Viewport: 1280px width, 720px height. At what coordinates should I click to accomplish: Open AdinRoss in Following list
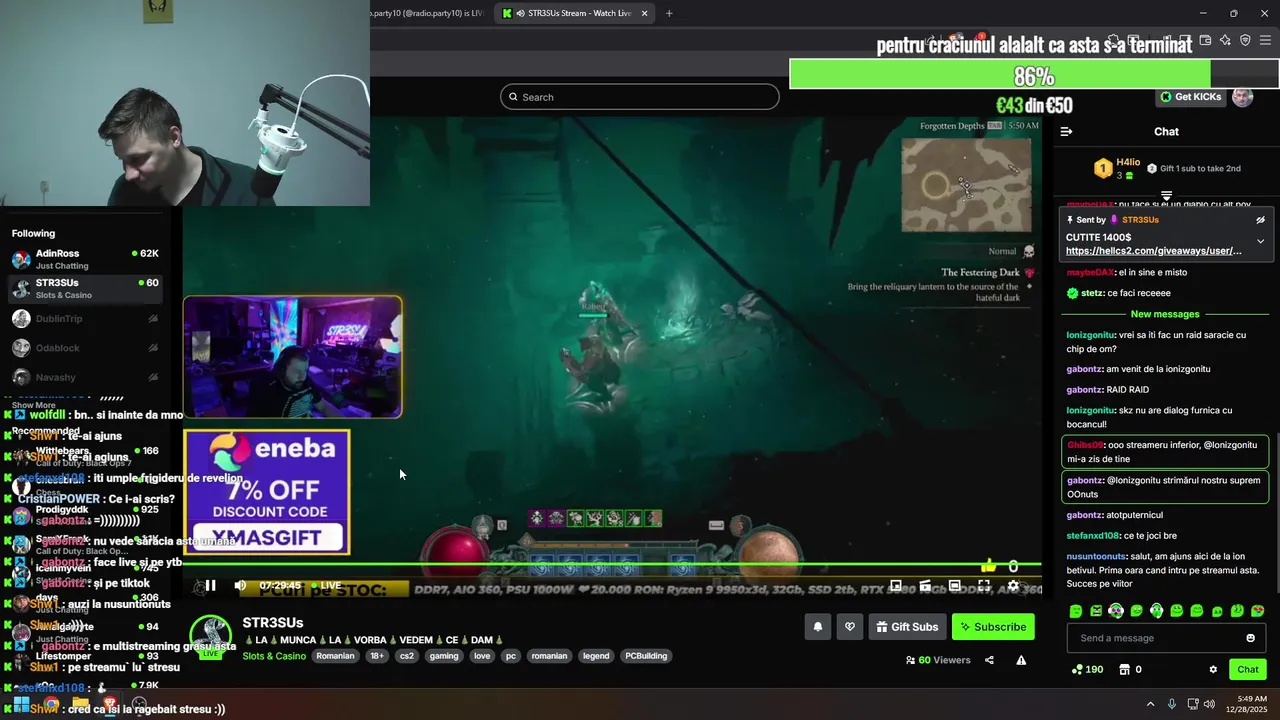click(x=85, y=259)
